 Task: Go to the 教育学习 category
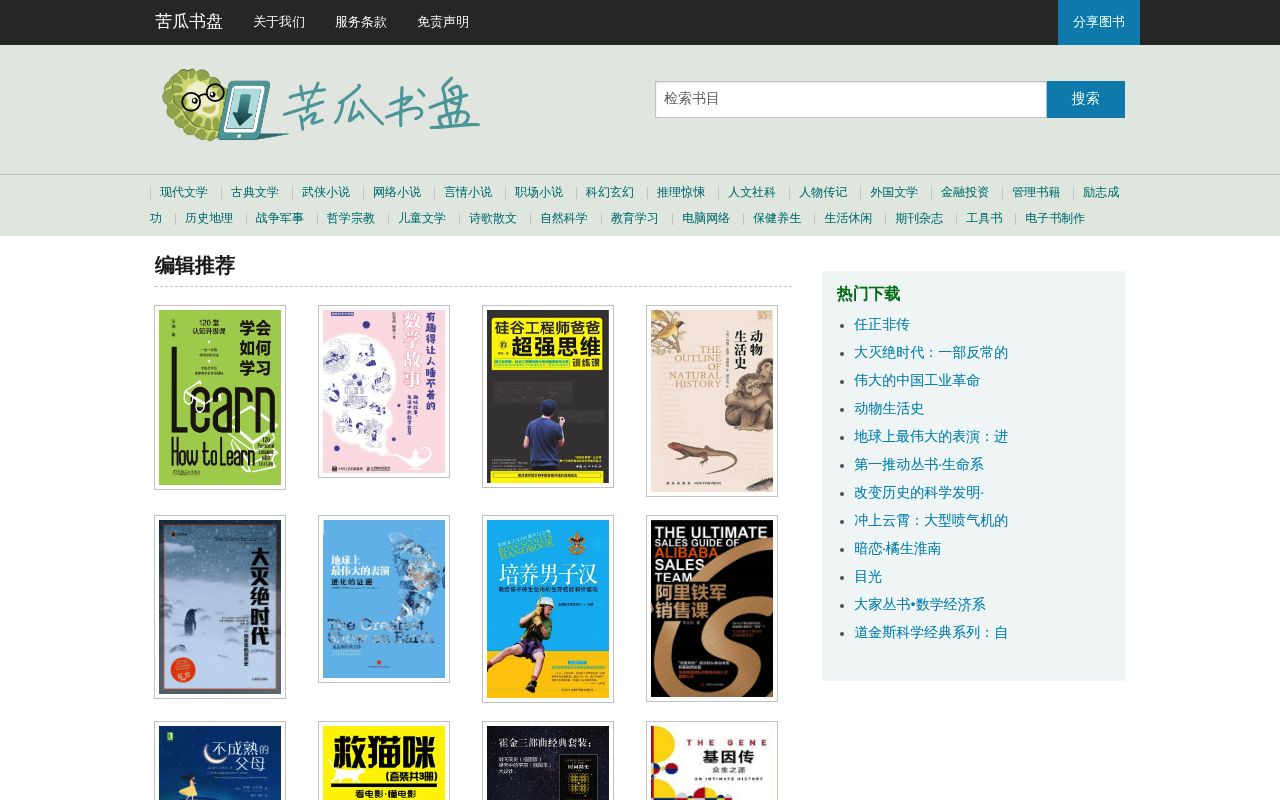tap(635, 218)
